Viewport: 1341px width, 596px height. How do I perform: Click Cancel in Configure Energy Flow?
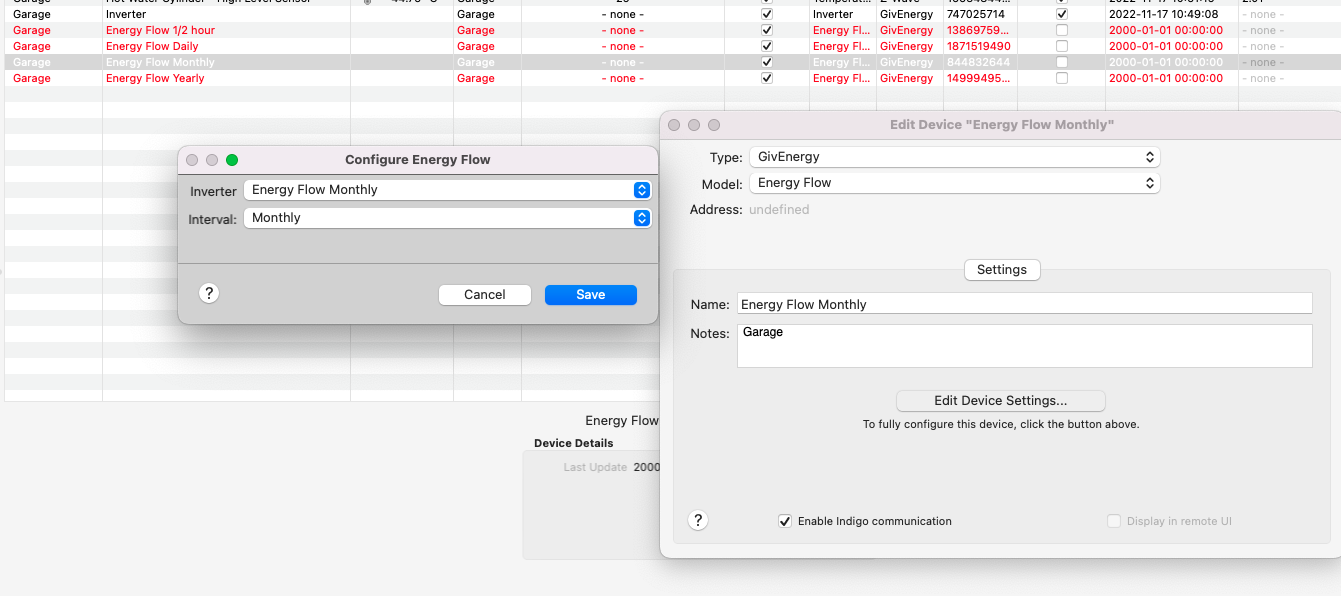(x=485, y=295)
